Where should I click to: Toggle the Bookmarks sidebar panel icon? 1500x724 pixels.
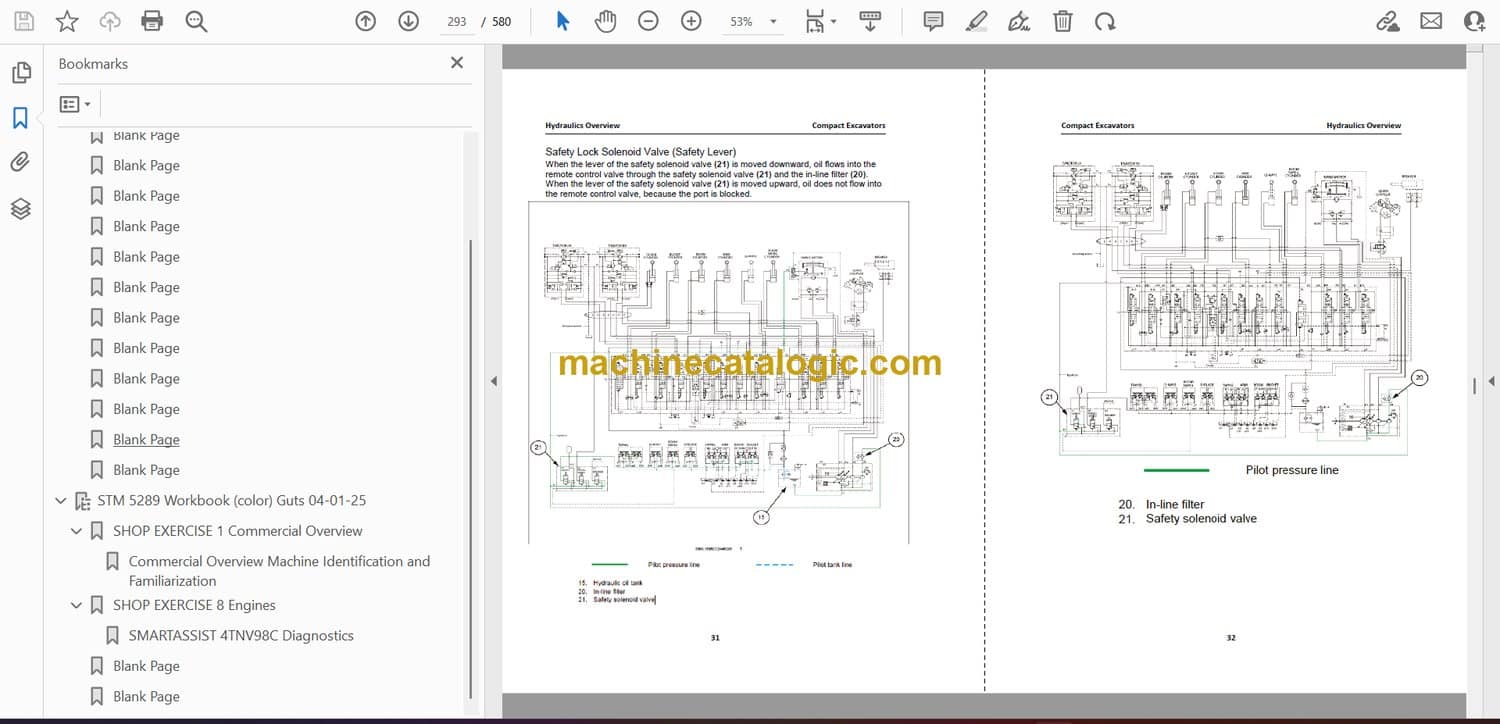21,118
